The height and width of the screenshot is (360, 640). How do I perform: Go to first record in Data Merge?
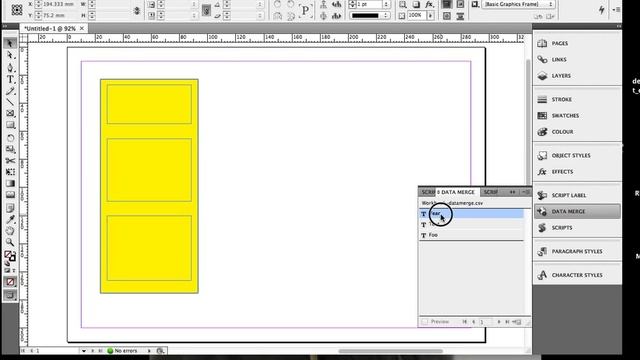coord(464,322)
